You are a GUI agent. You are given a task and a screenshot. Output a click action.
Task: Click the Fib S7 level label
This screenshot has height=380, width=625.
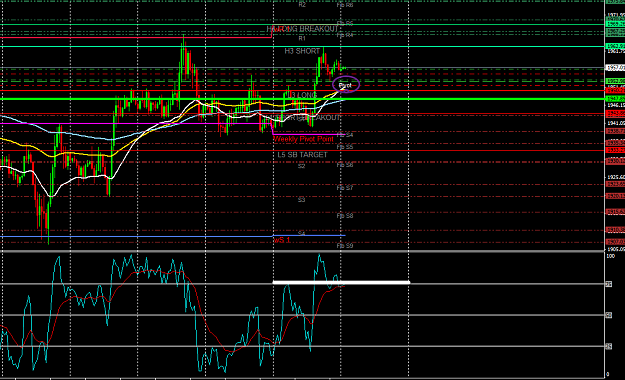pos(345,188)
